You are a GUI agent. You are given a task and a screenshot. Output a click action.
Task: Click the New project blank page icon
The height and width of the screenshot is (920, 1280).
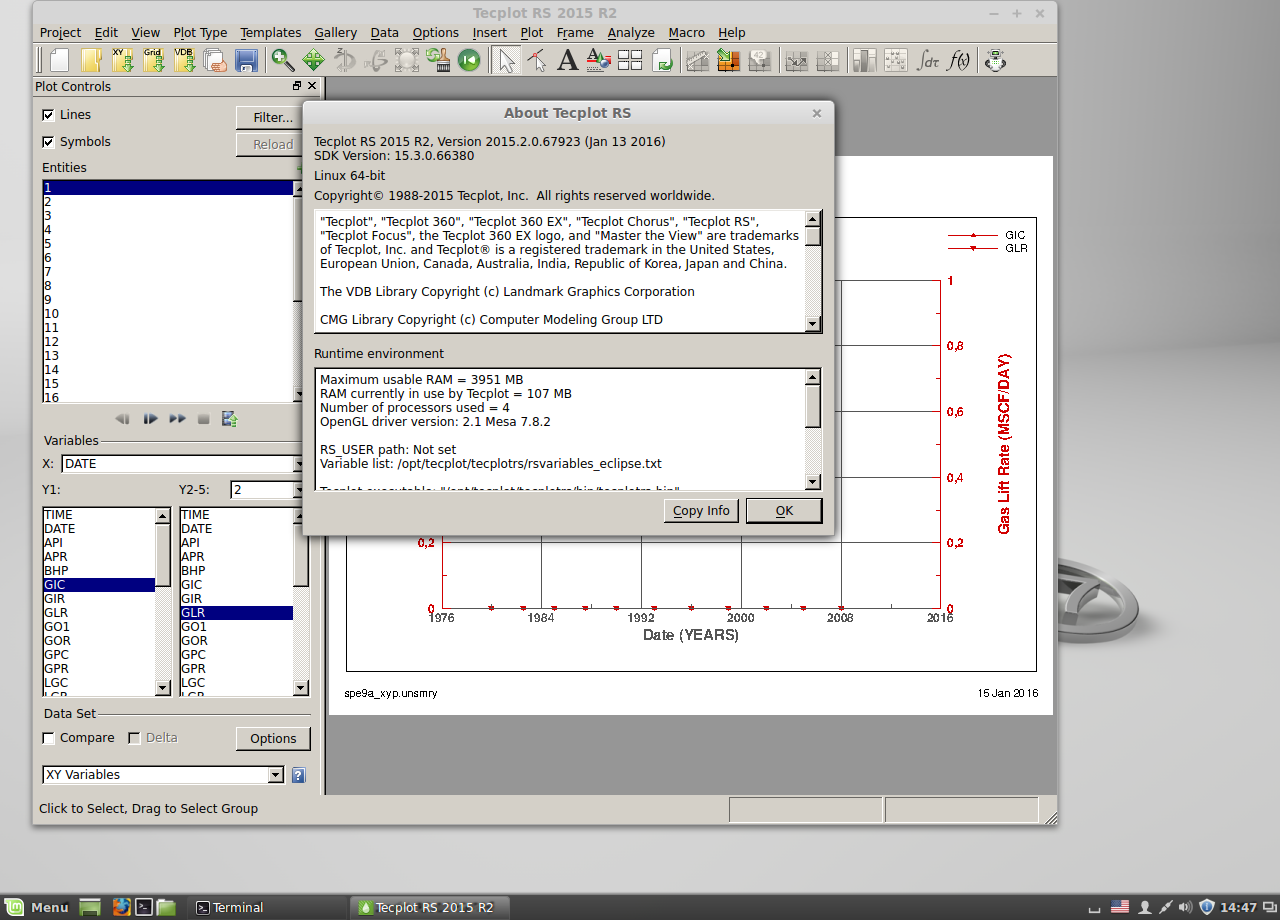pos(59,60)
